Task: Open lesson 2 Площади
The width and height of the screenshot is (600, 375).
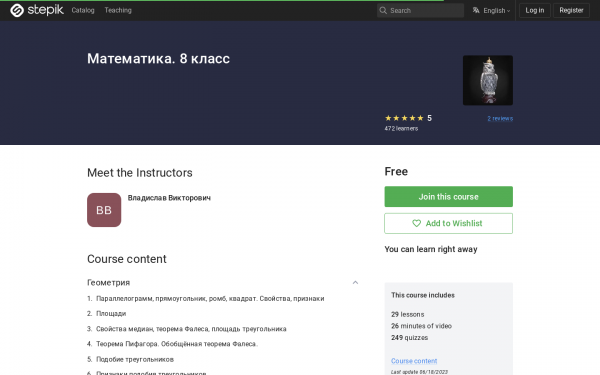Action: pos(111,313)
